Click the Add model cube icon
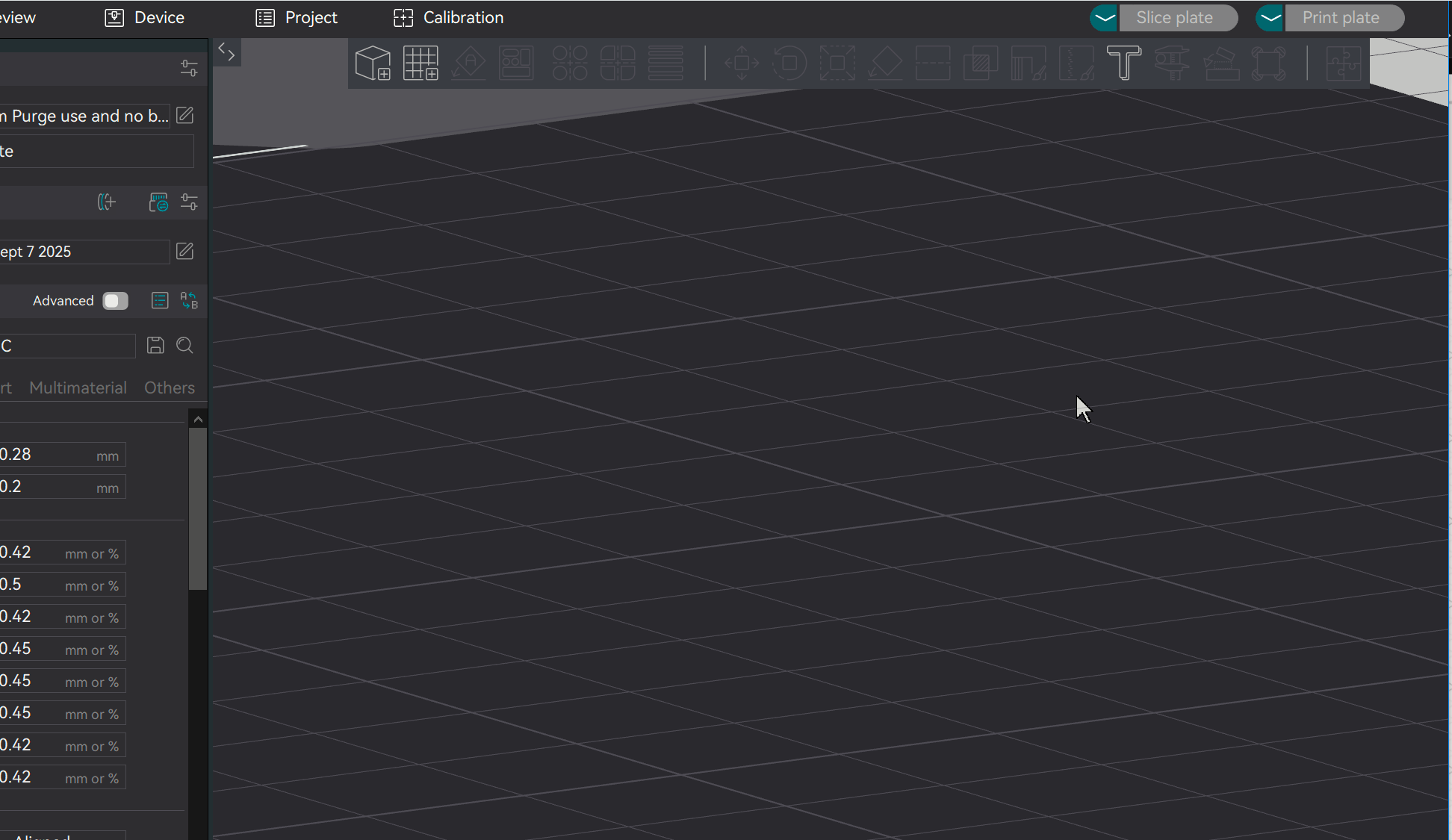This screenshot has height=840, width=1452. click(373, 63)
